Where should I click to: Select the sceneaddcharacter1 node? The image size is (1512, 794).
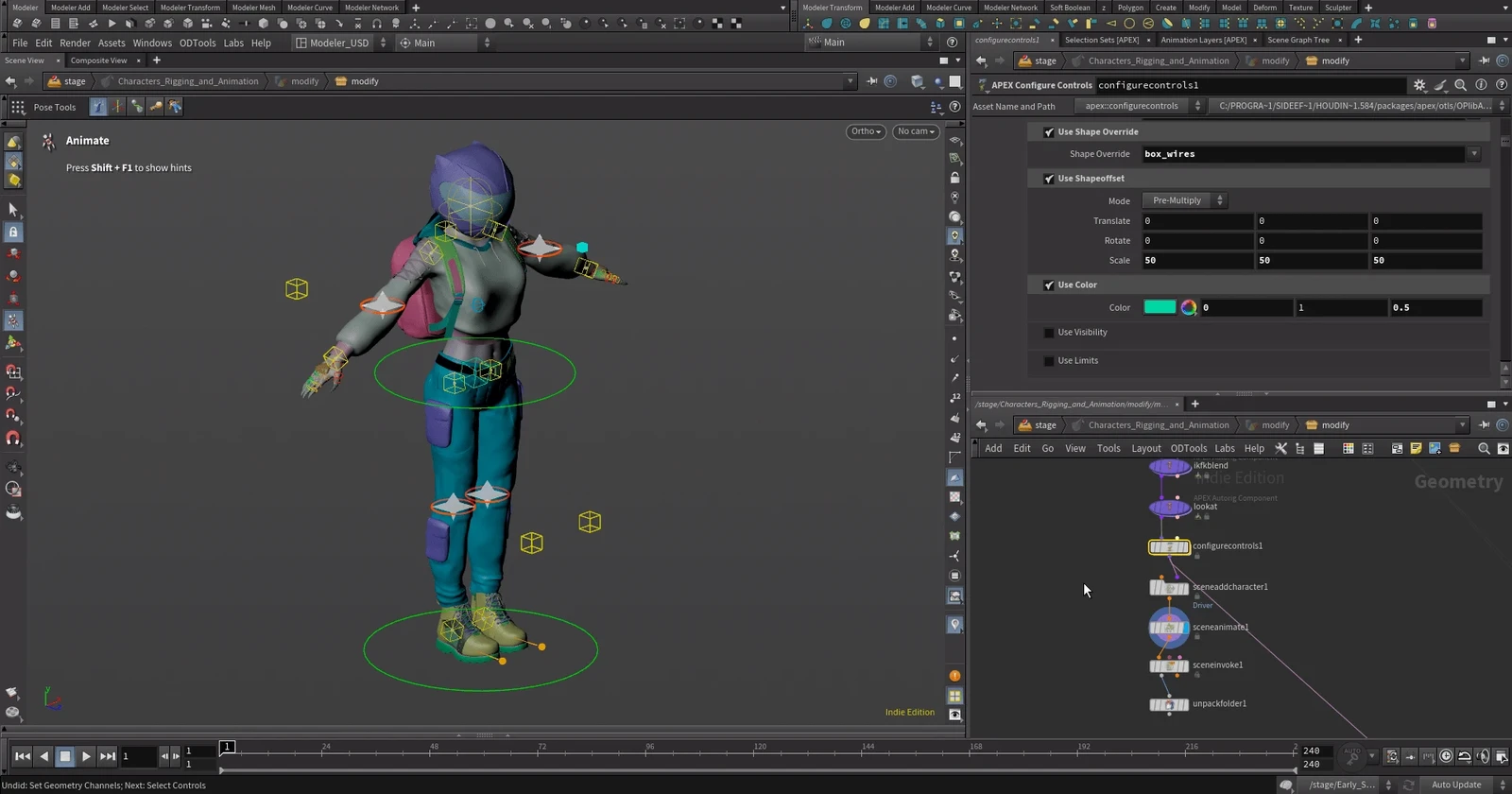pyautogui.click(x=1169, y=588)
